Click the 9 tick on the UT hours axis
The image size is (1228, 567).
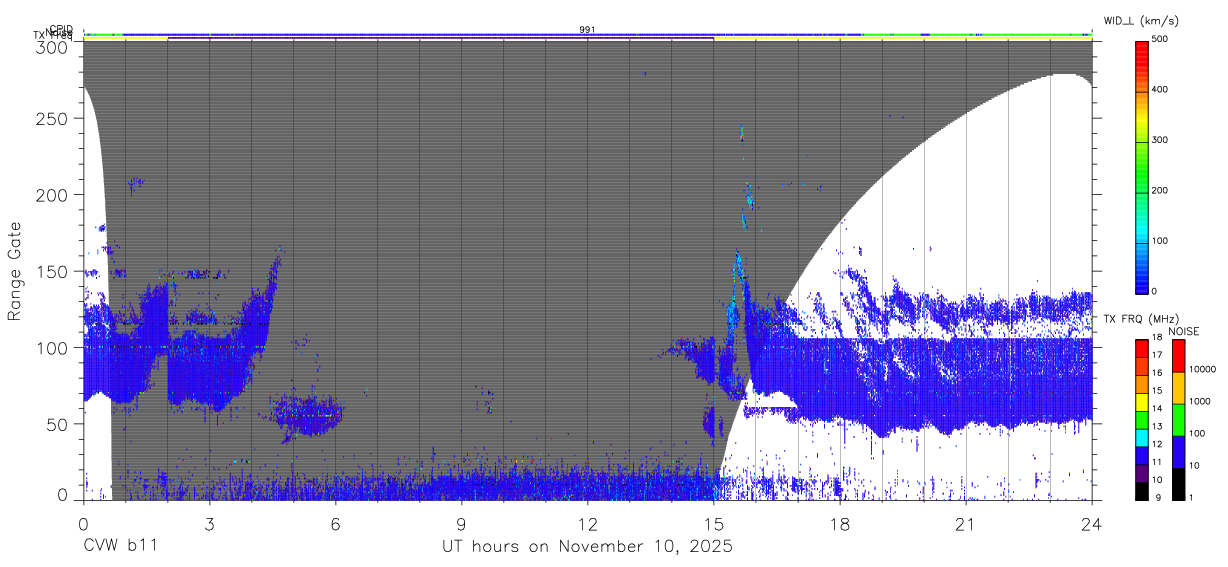click(461, 523)
